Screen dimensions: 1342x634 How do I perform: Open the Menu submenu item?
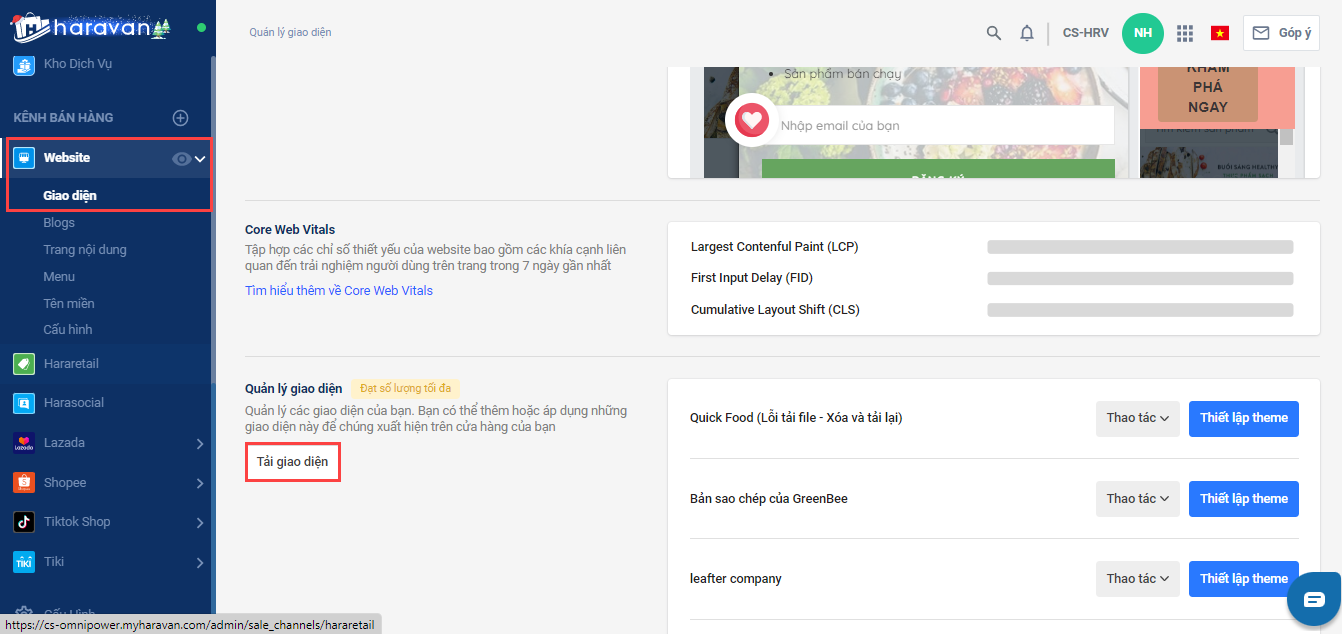[59, 276]
